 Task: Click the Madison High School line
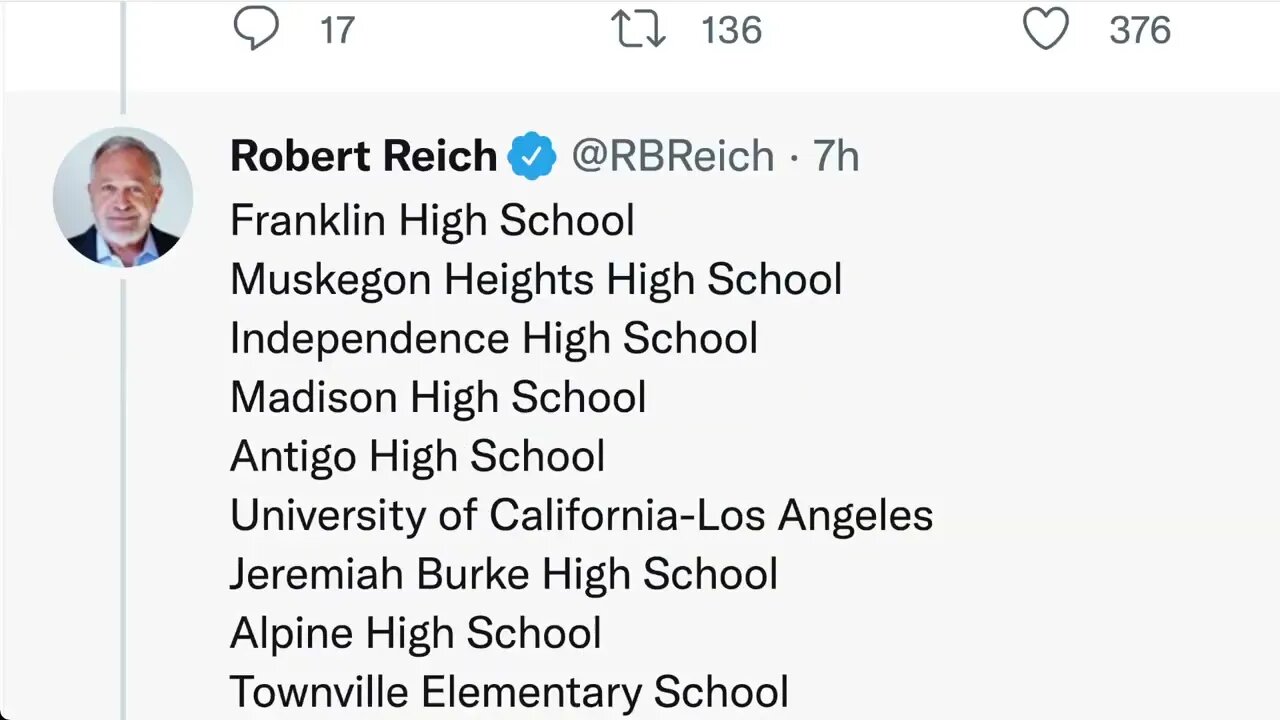[438, 397]
